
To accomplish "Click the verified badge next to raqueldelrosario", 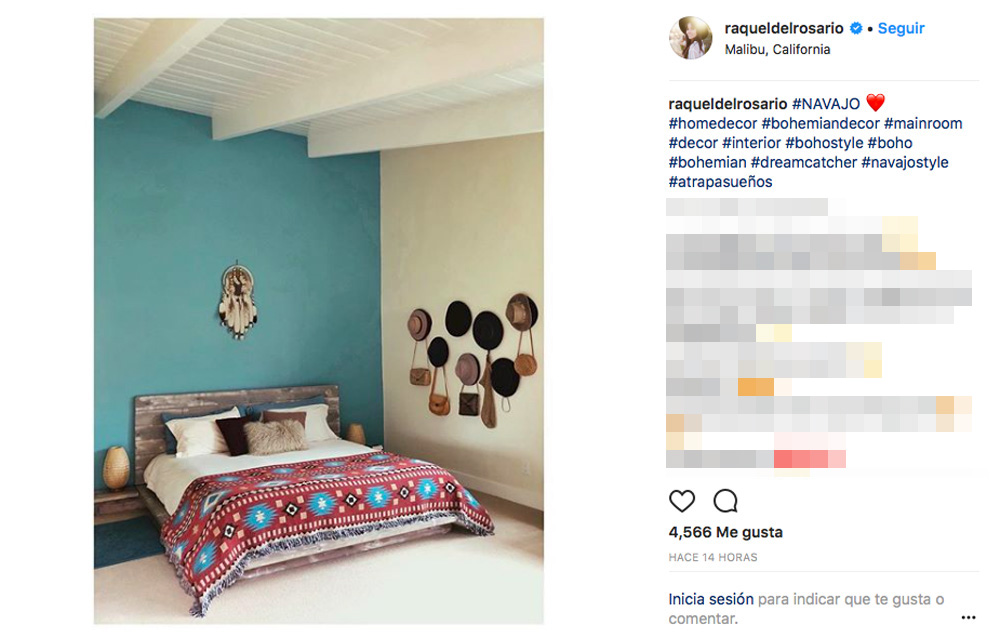I will click(x=856, y=28).
